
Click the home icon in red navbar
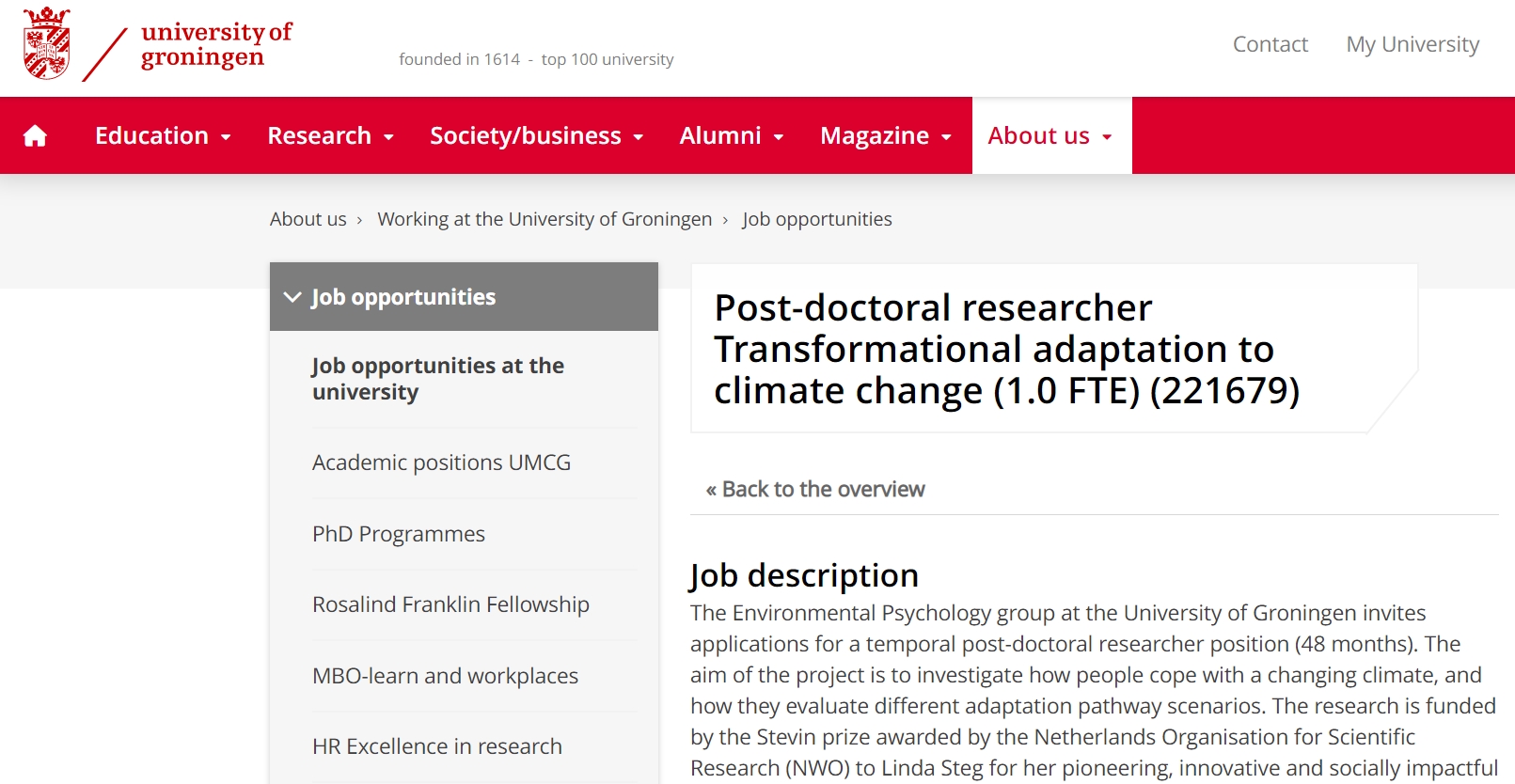tap(35, 136)
